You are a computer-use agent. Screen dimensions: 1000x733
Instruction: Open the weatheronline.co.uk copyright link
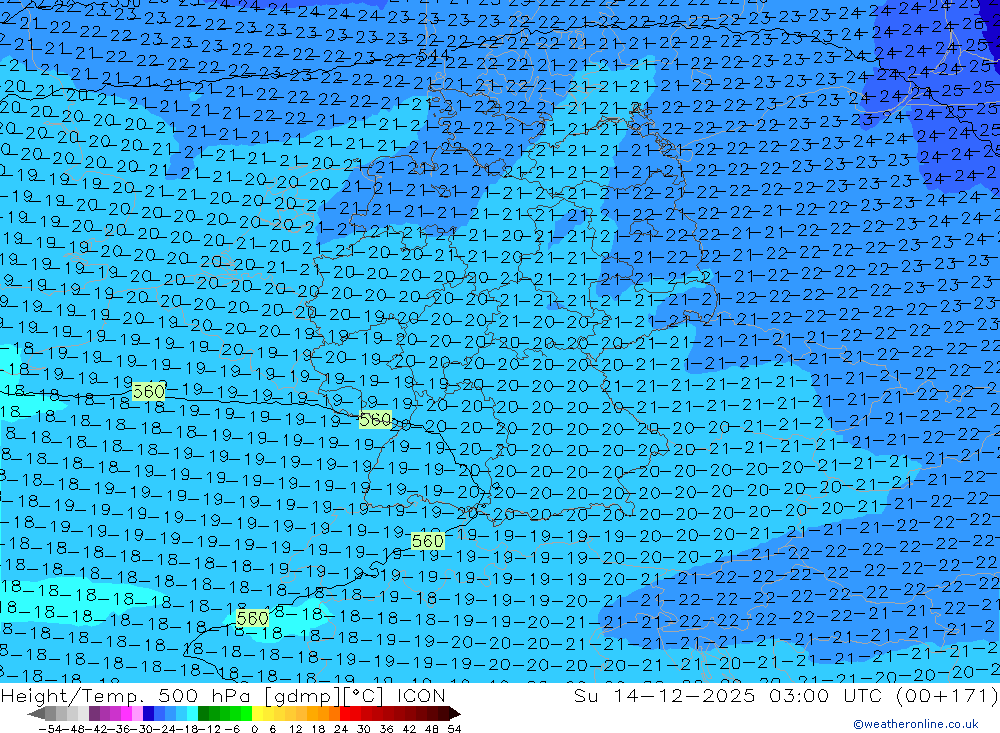(x=916, y=724)
